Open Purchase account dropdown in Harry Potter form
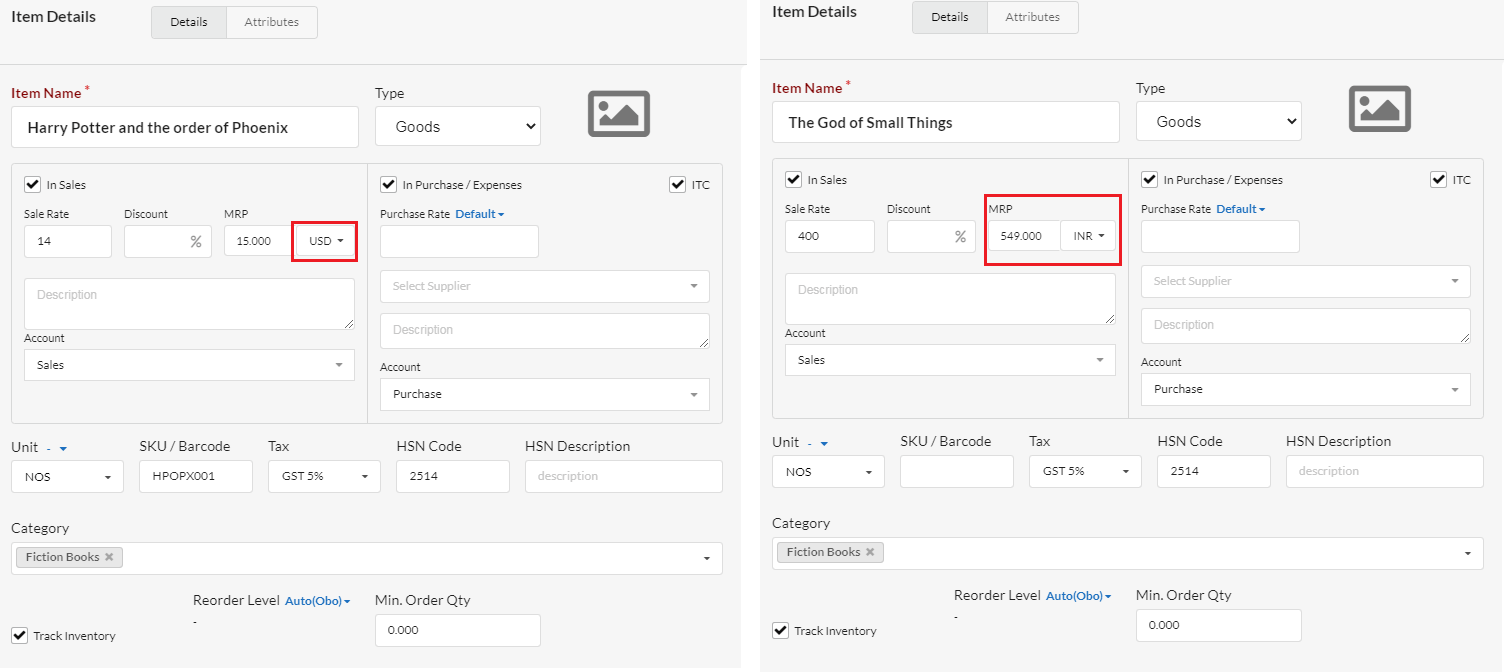 click(545, 394)
